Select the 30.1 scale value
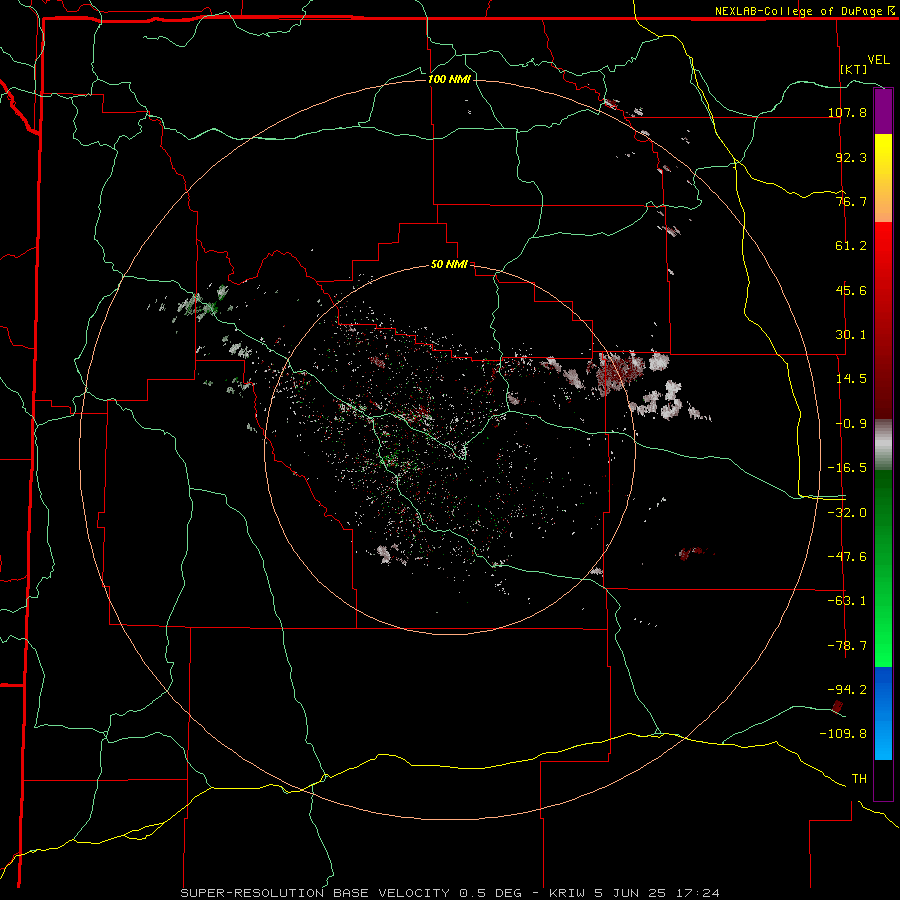900x900 pixels. [x=851, y=335]
